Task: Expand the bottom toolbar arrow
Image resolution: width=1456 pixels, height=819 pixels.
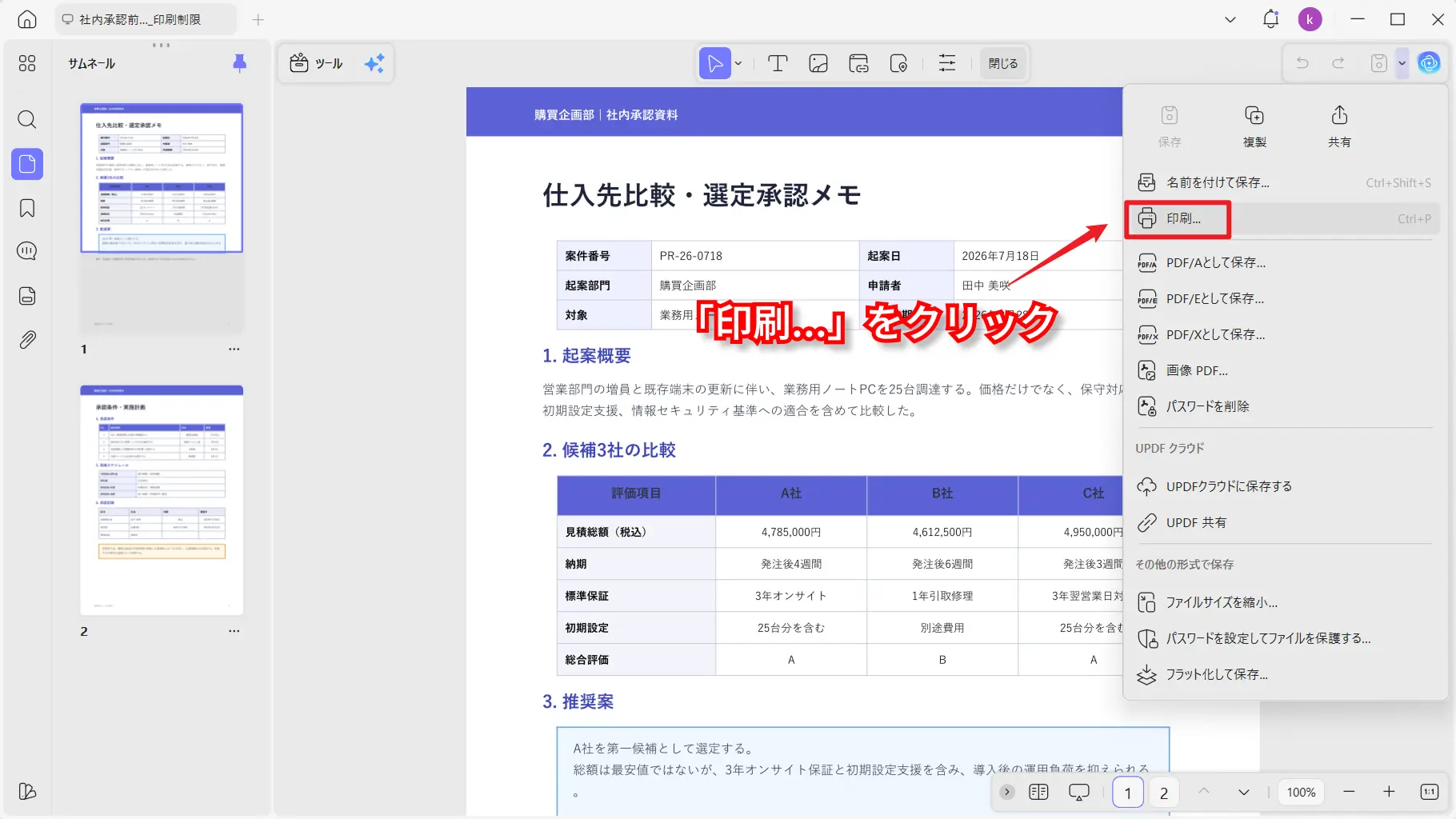Action: [x=1007, y=792]
